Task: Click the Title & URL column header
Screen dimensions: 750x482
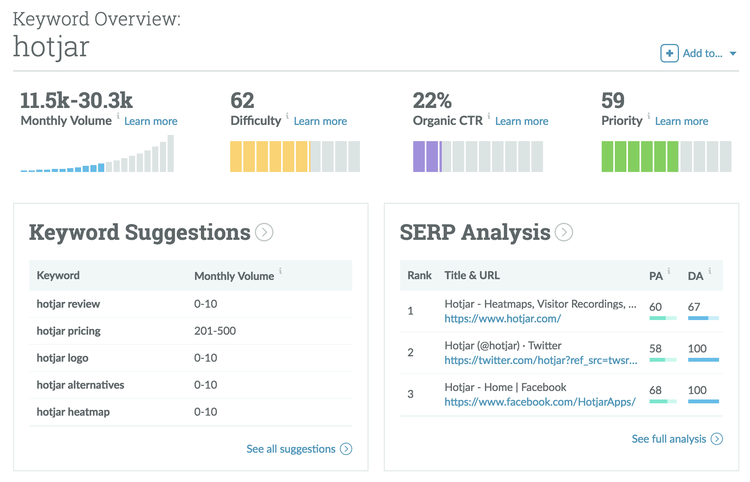Action: (x=472, y=275)
